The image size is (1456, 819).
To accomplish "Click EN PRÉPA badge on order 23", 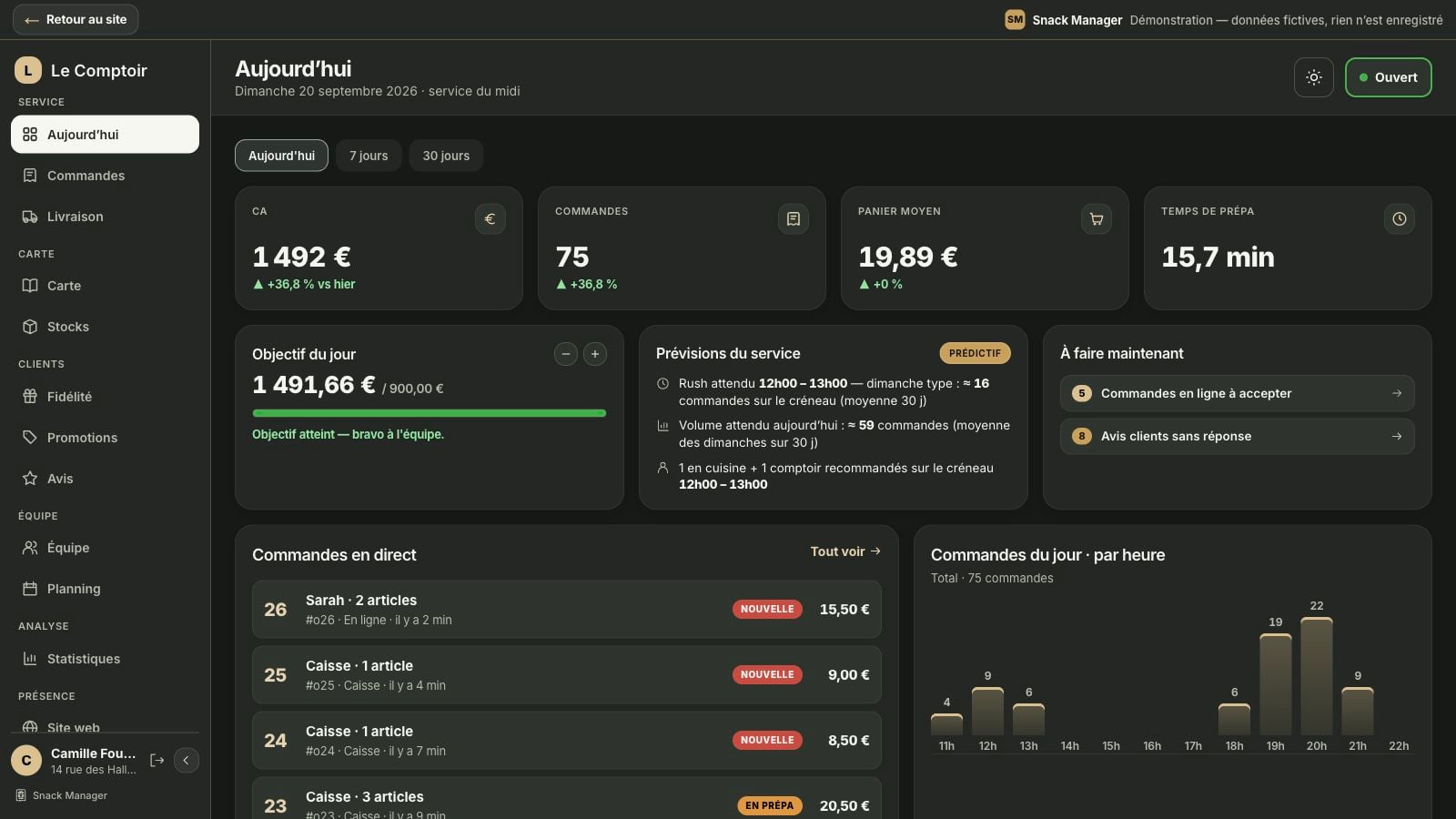I will [x=770, y=805].
